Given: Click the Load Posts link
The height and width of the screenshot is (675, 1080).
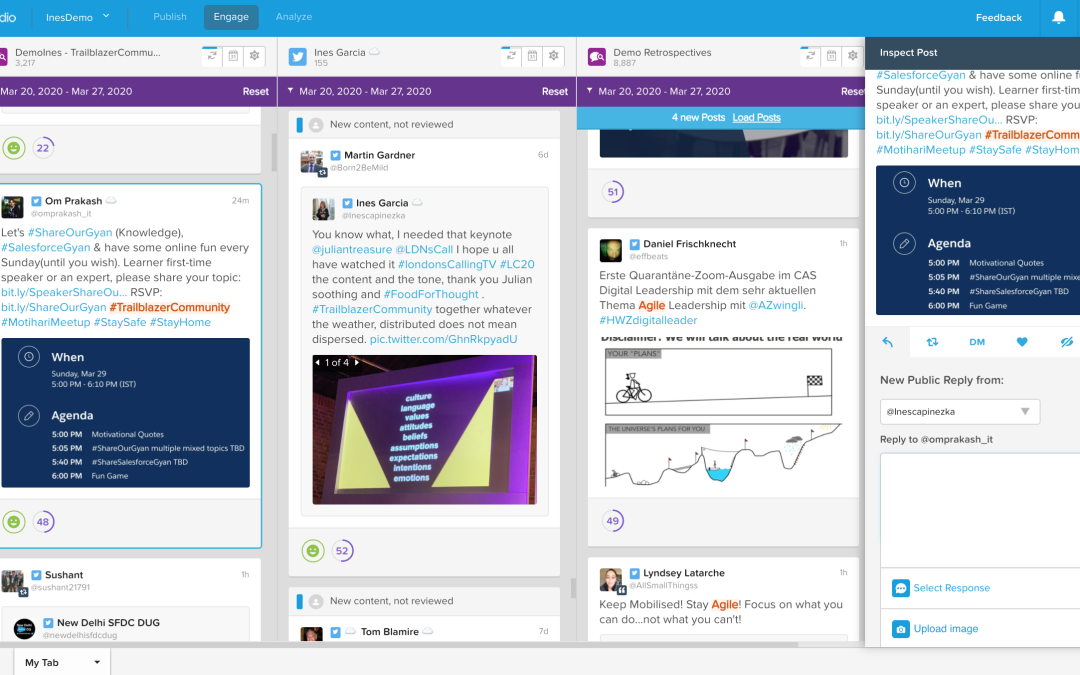Looking at the screenshot, I should [x=756, y=117].
